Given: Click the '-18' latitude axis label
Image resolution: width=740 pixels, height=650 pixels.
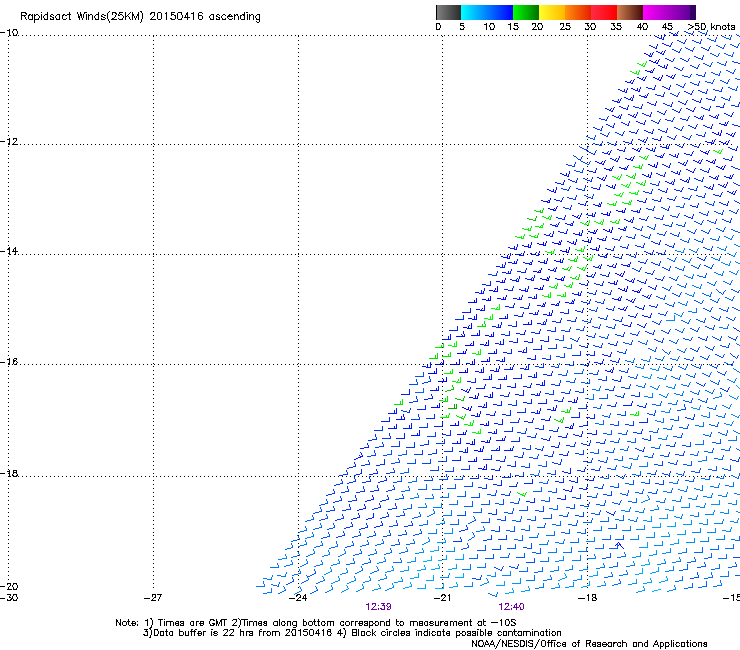Looking at the screenshot, I should 9,473.
